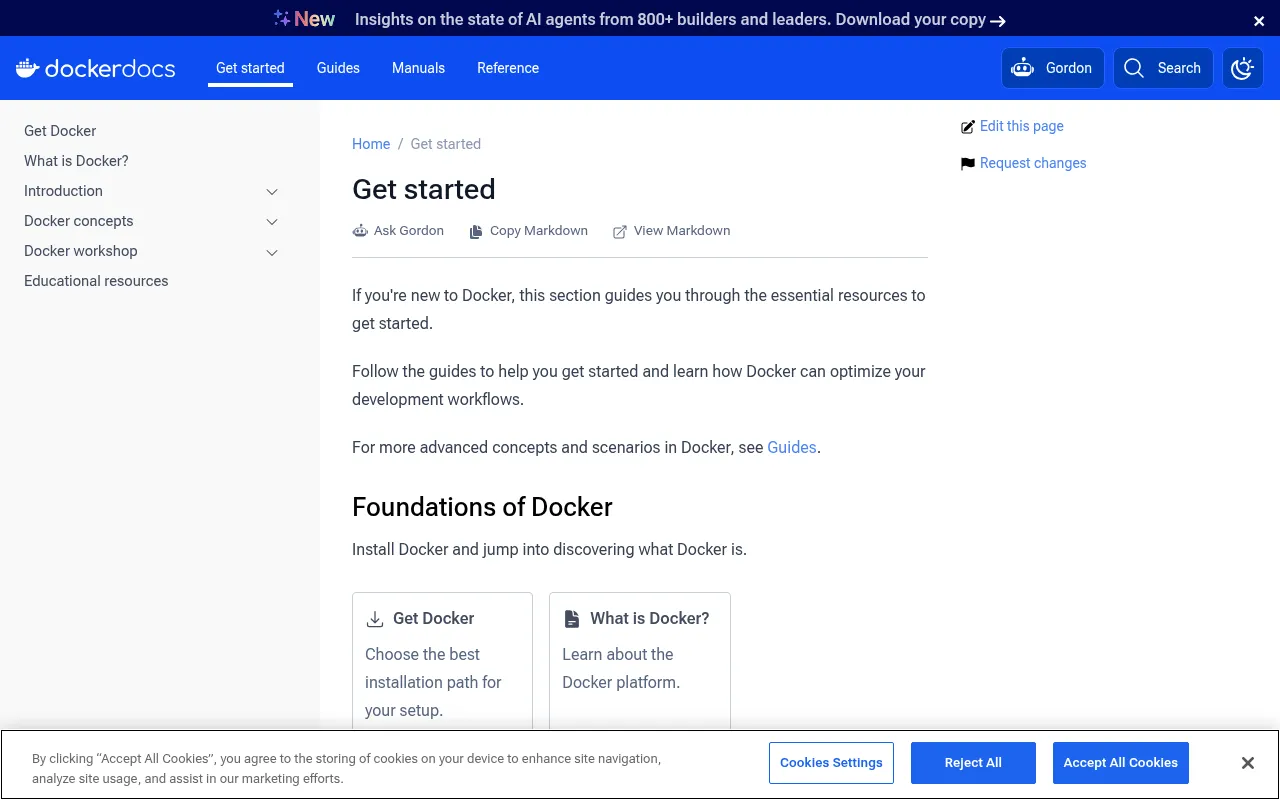Open Docker workshop sidebar item
The height and width of the screenshot is (800, 1280).
point(81,251)
